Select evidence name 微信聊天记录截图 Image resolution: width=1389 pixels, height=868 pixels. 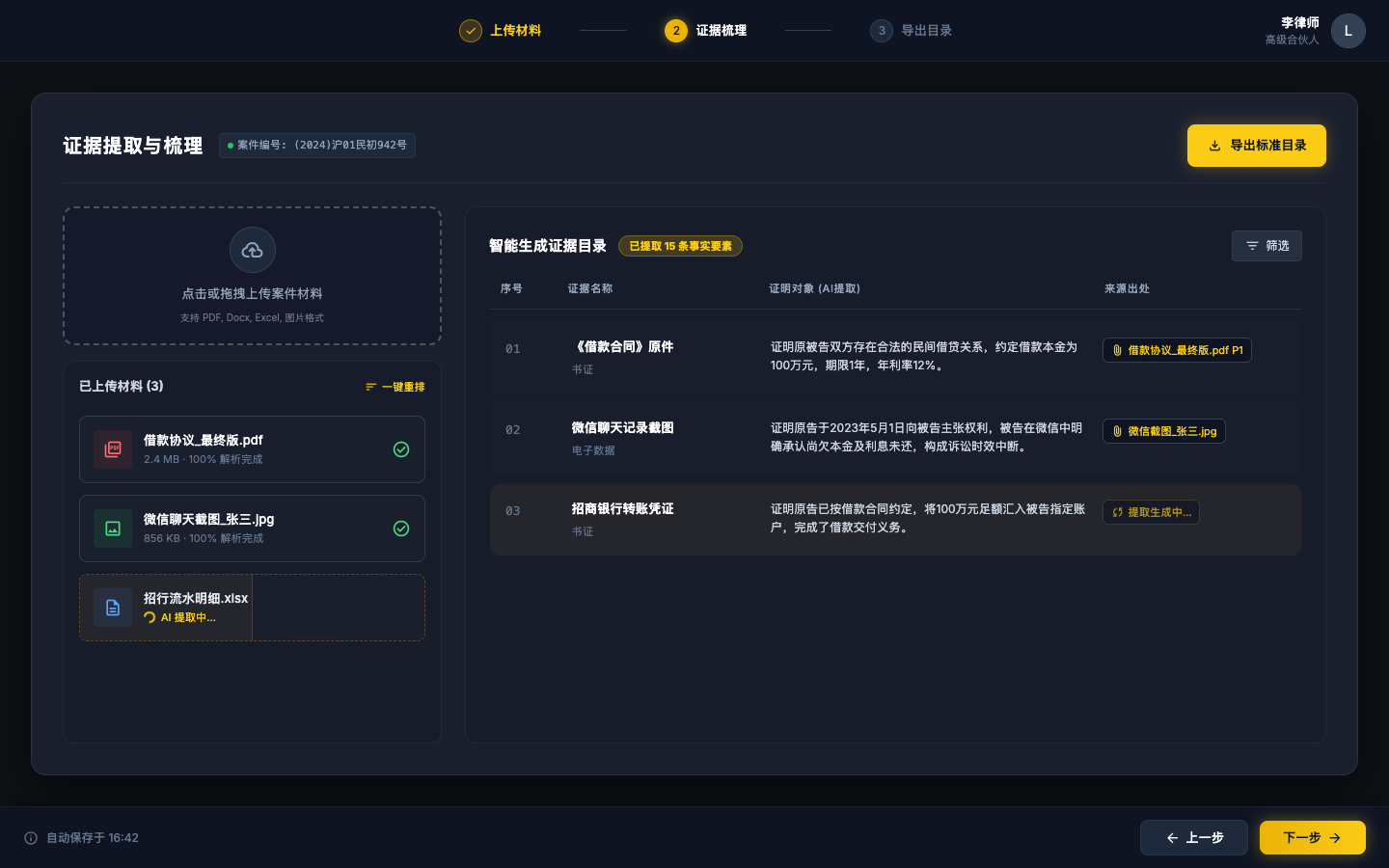coord(622,427)
